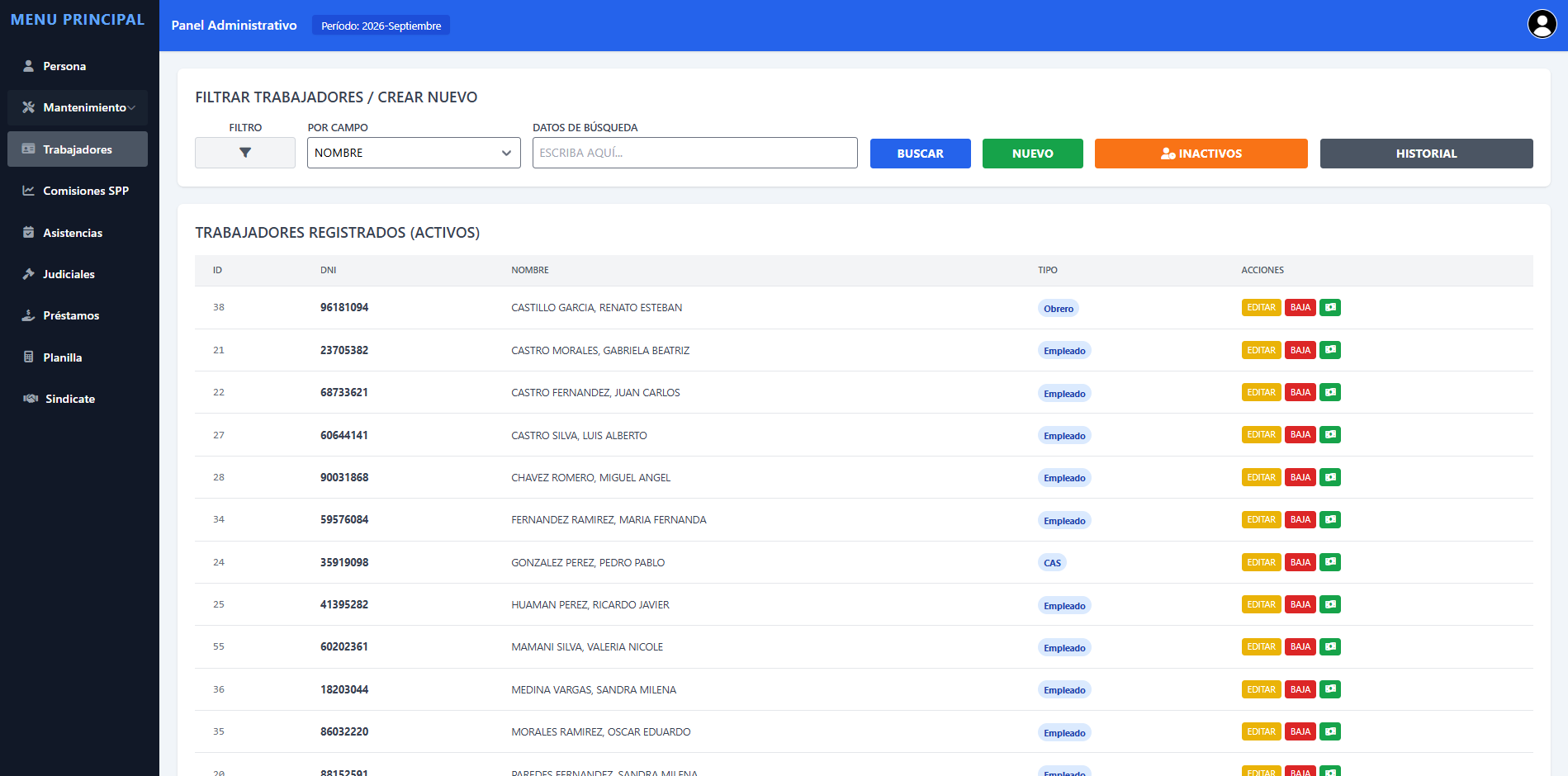
Task: Click the CAS type badge
Action: [1052, 563]
